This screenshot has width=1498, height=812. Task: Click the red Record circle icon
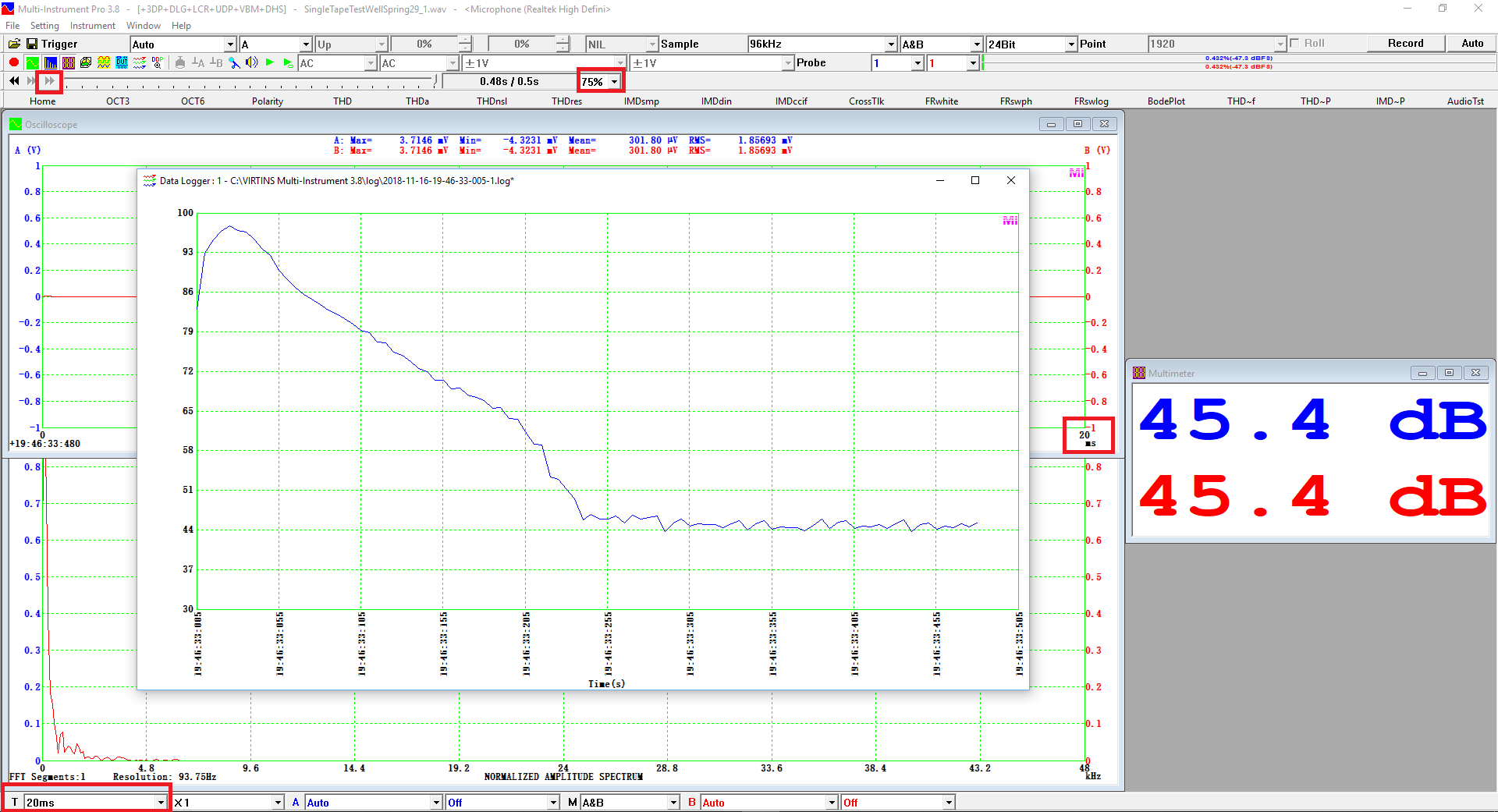click(x=14, y=62)
